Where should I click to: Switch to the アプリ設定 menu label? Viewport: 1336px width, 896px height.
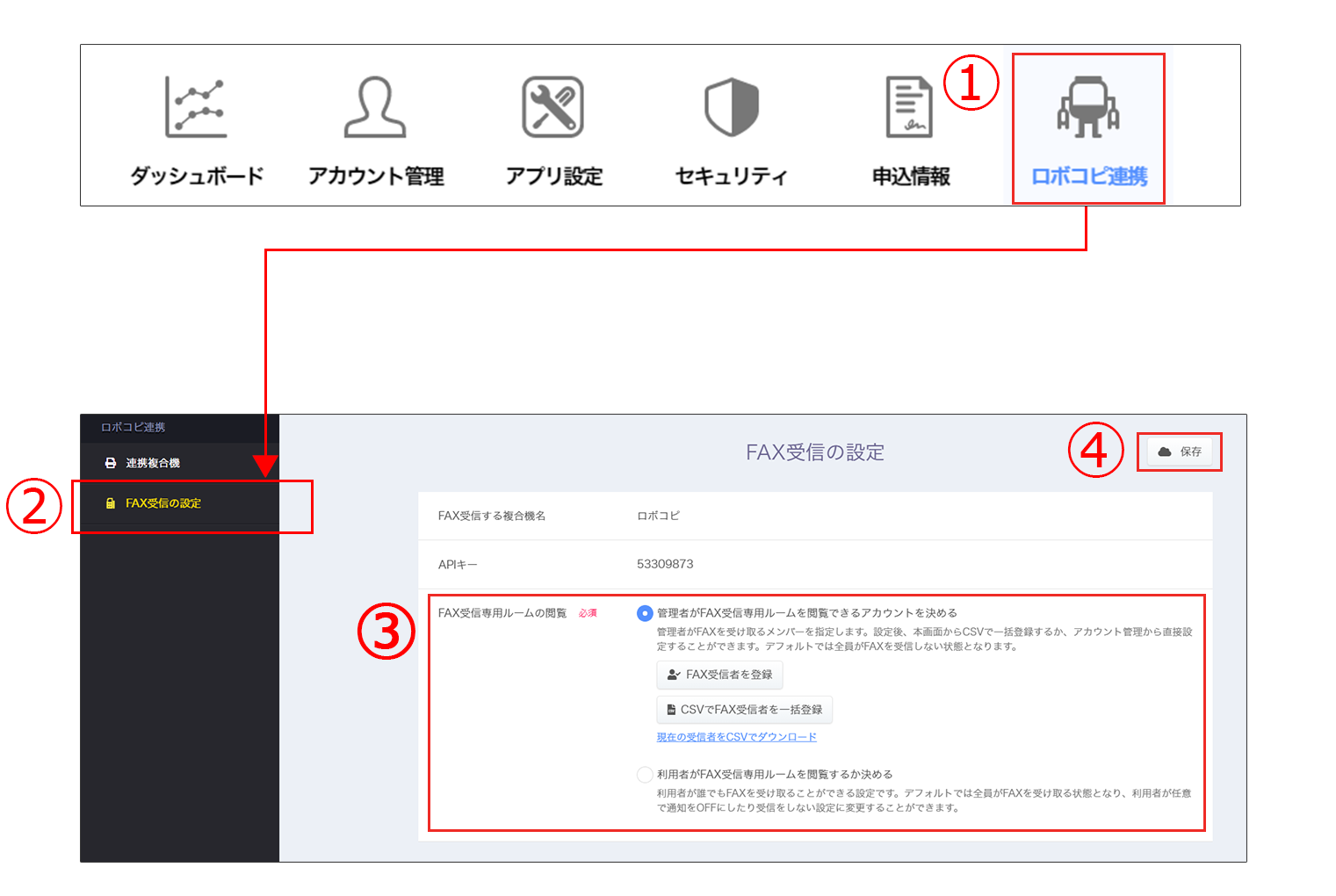[554, 177]
